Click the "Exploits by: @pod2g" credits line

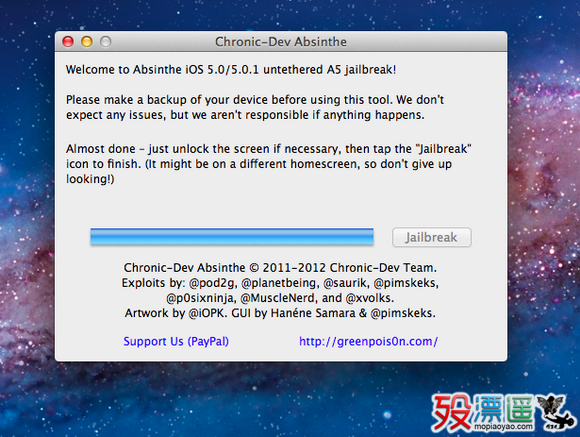tap(280, 283)
